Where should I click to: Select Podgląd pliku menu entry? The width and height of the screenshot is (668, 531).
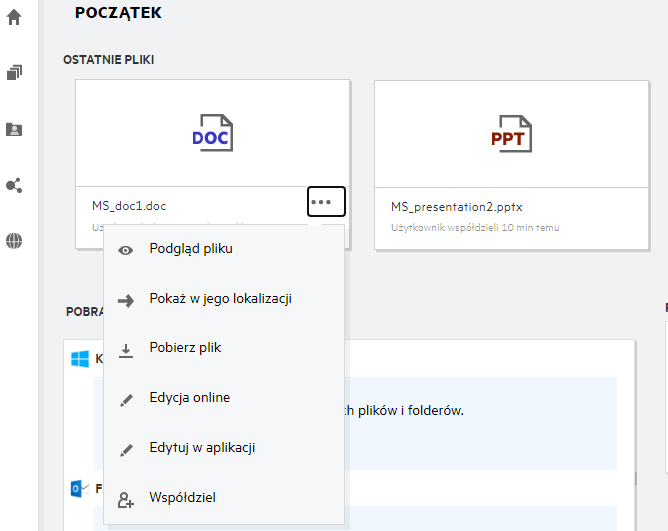(191, 249)
